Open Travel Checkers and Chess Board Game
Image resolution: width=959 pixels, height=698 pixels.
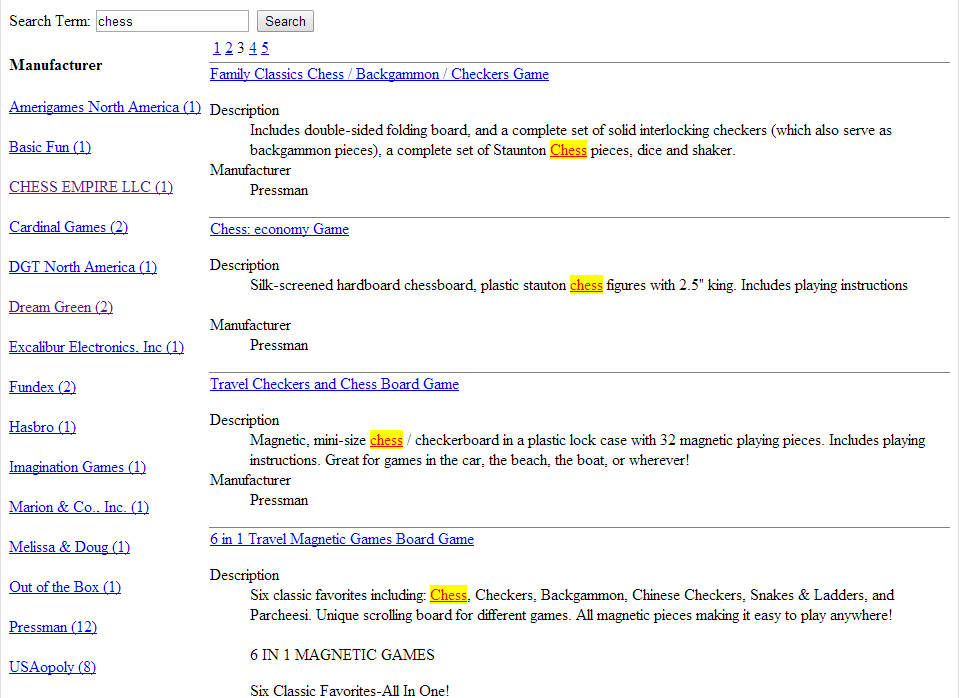point(334,384)
